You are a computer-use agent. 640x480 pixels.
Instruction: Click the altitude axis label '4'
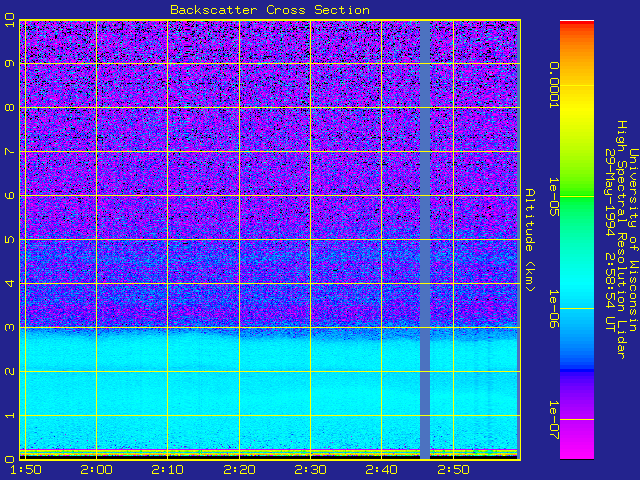coord(10,283)
